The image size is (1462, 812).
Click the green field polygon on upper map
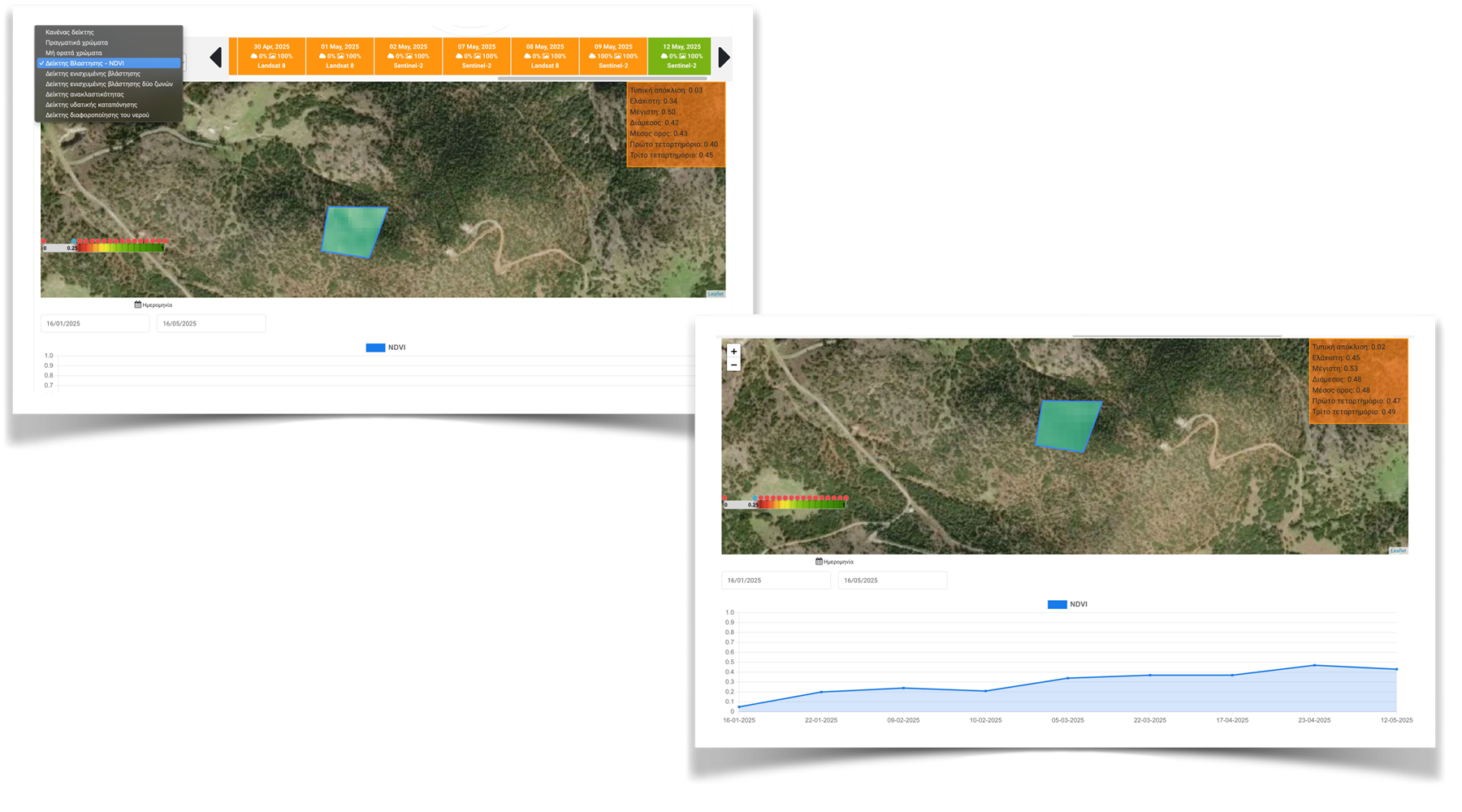353,231
